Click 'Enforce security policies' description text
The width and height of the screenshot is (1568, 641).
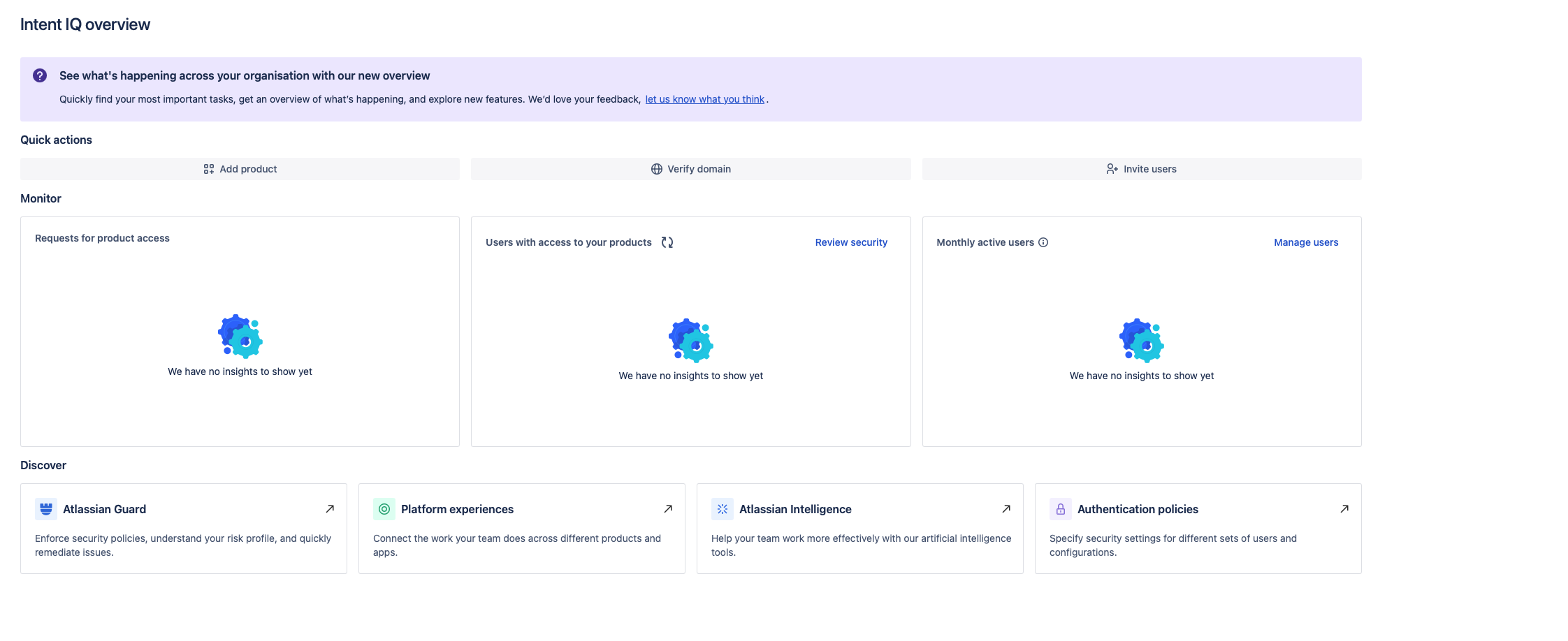click(183, 545)
